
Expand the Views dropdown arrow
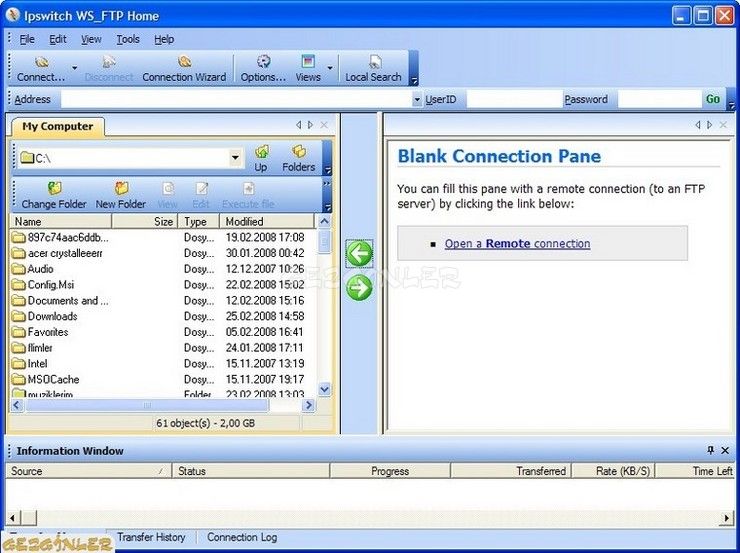330,68
